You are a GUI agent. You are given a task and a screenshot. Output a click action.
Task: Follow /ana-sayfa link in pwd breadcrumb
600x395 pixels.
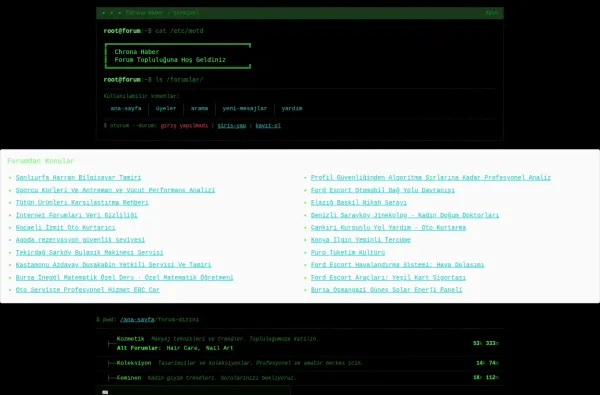[137, 320]
